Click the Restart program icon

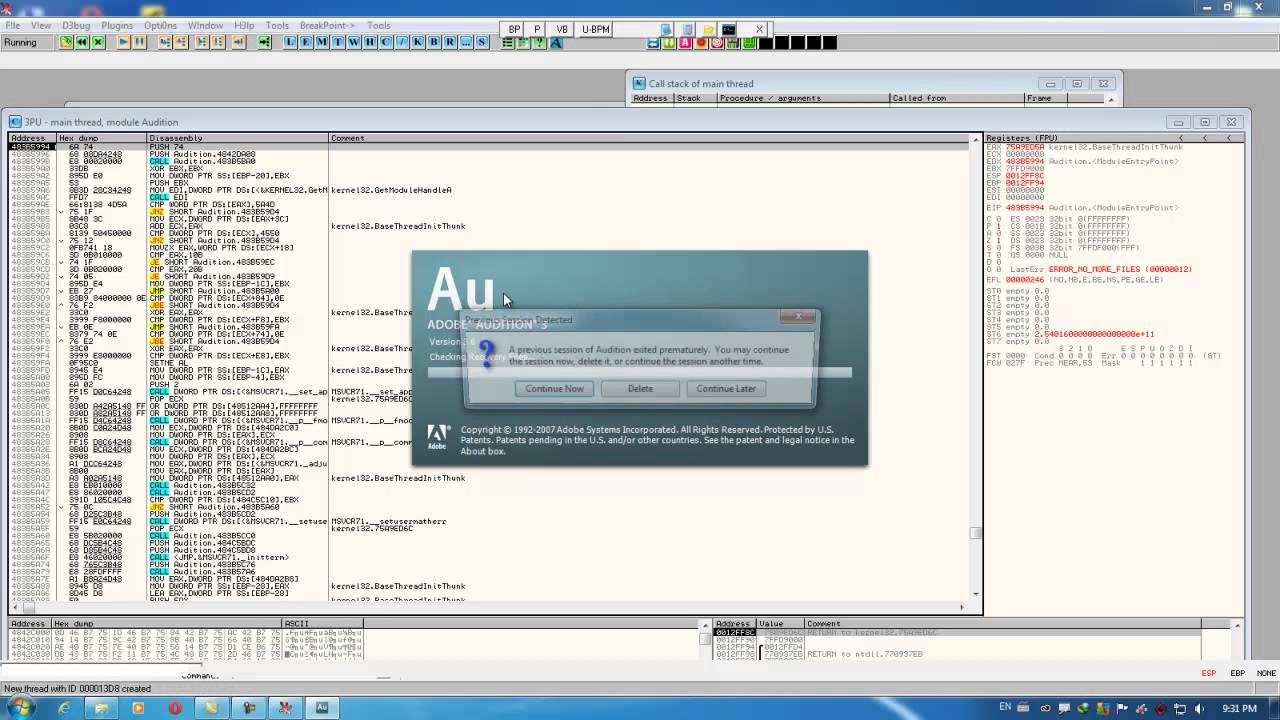click(81, 43)
